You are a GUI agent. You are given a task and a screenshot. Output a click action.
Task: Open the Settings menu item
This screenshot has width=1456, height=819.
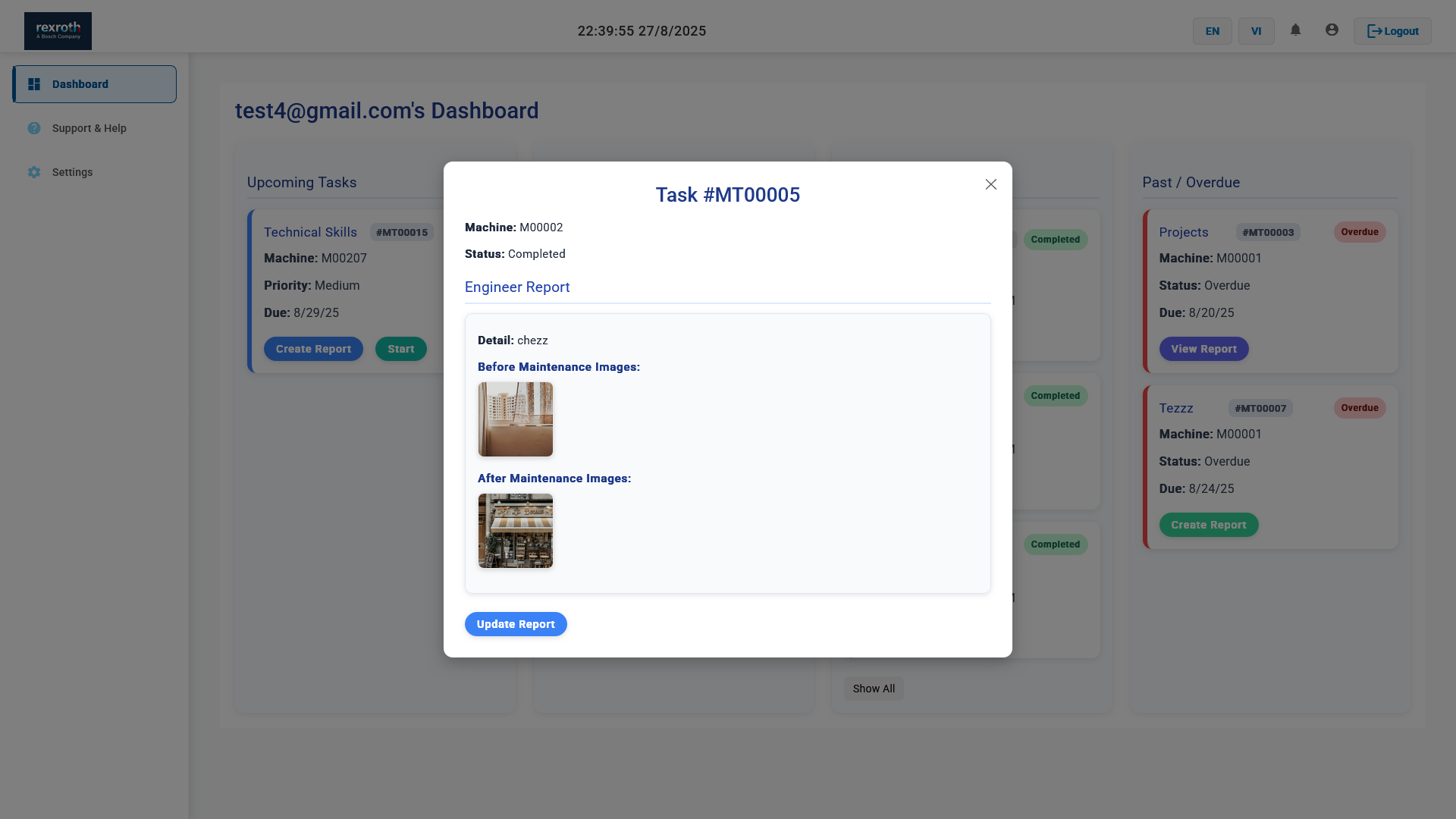click(x=72, y=172)
